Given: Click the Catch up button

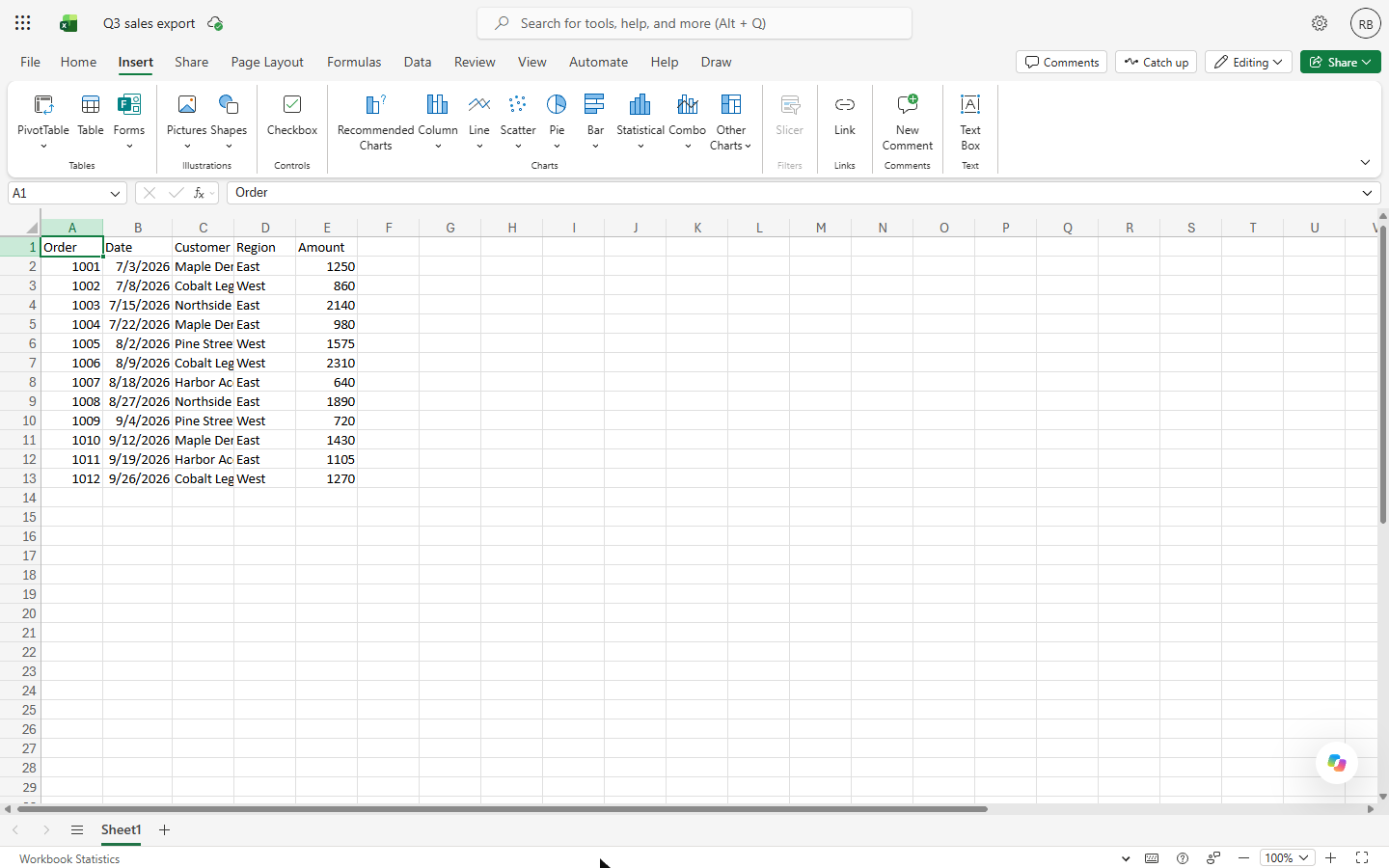Looking at the screenshot, I should [x=1156, y=62].
